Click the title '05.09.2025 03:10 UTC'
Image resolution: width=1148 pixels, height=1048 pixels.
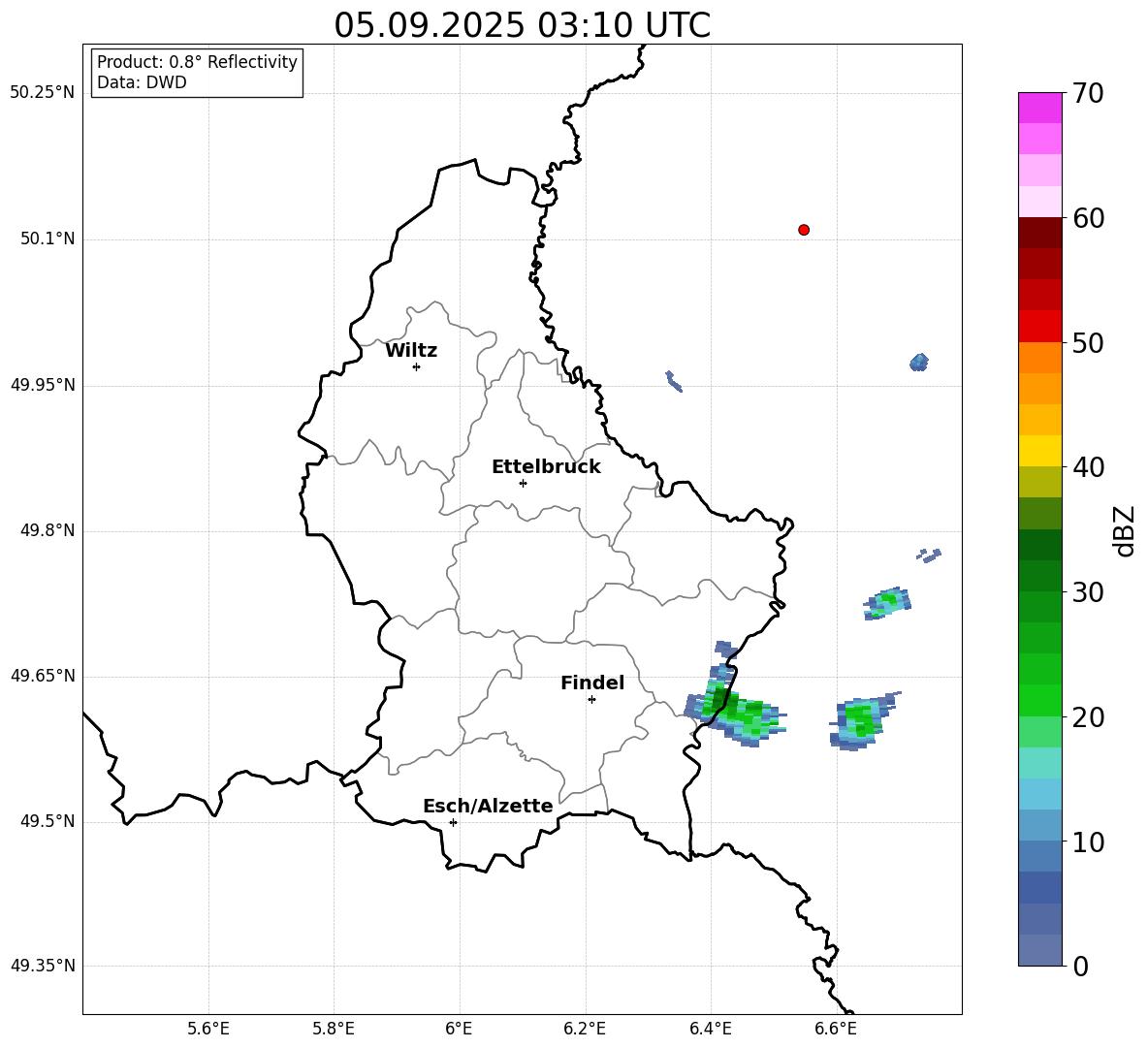522,25
